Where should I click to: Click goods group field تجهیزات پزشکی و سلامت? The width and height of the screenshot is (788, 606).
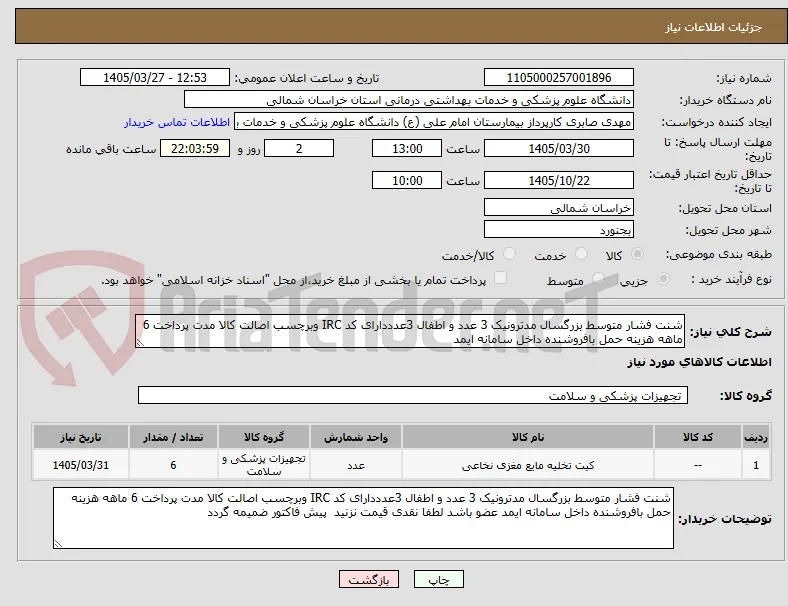[x=413, y=395]
